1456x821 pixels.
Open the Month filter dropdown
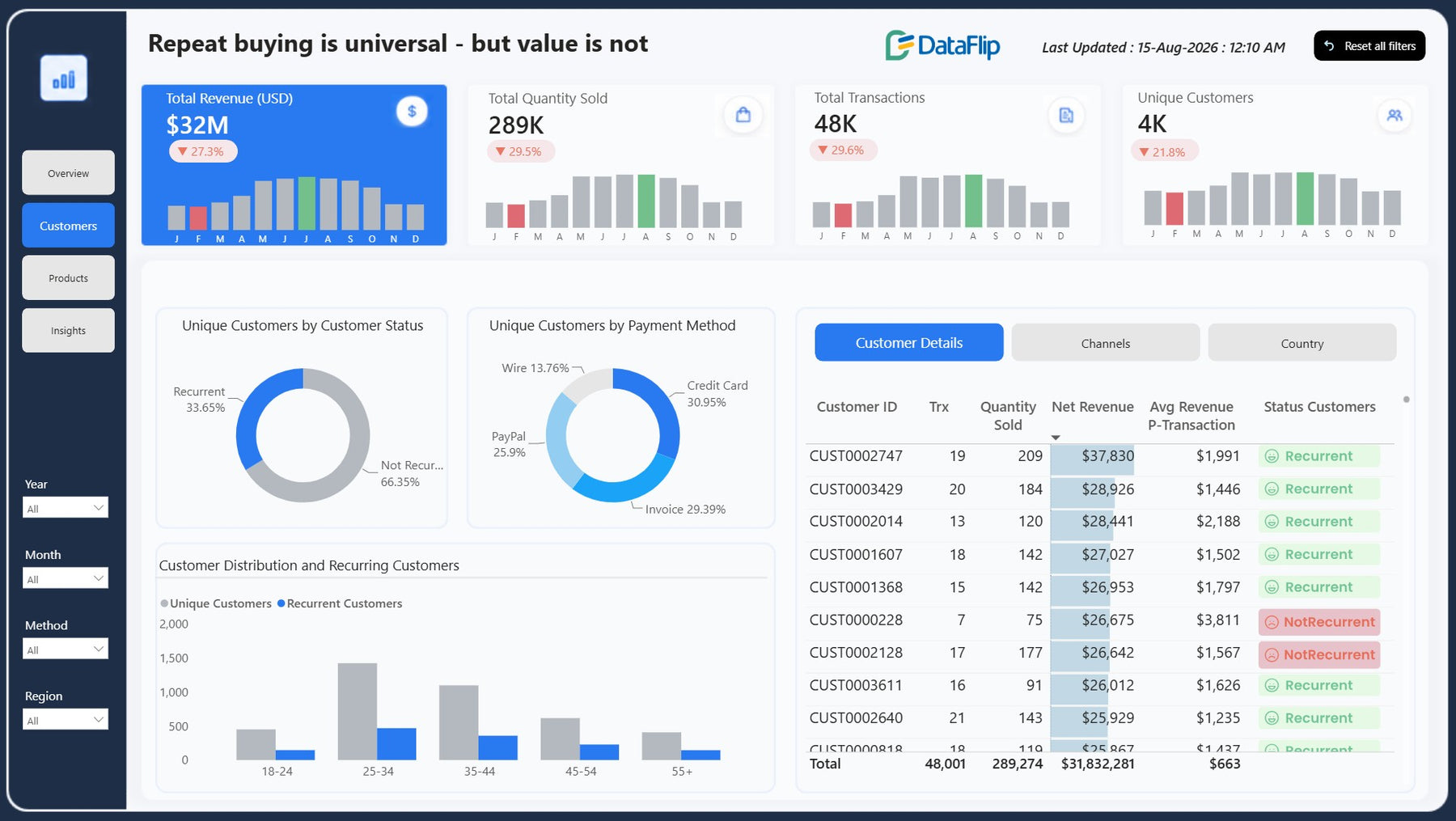66,578
